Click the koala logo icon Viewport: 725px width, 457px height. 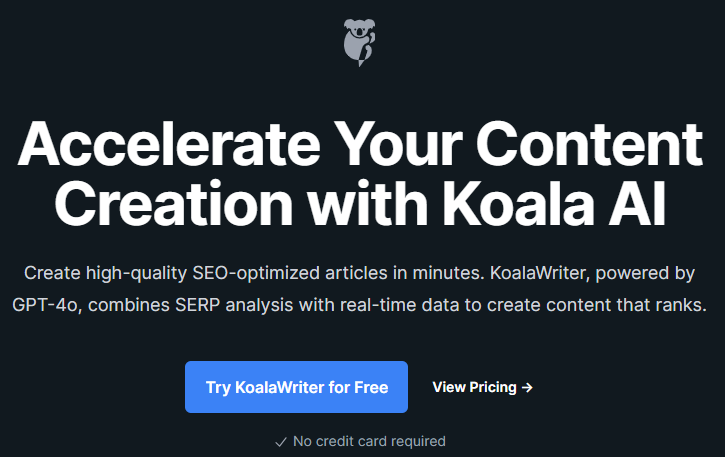359,43
